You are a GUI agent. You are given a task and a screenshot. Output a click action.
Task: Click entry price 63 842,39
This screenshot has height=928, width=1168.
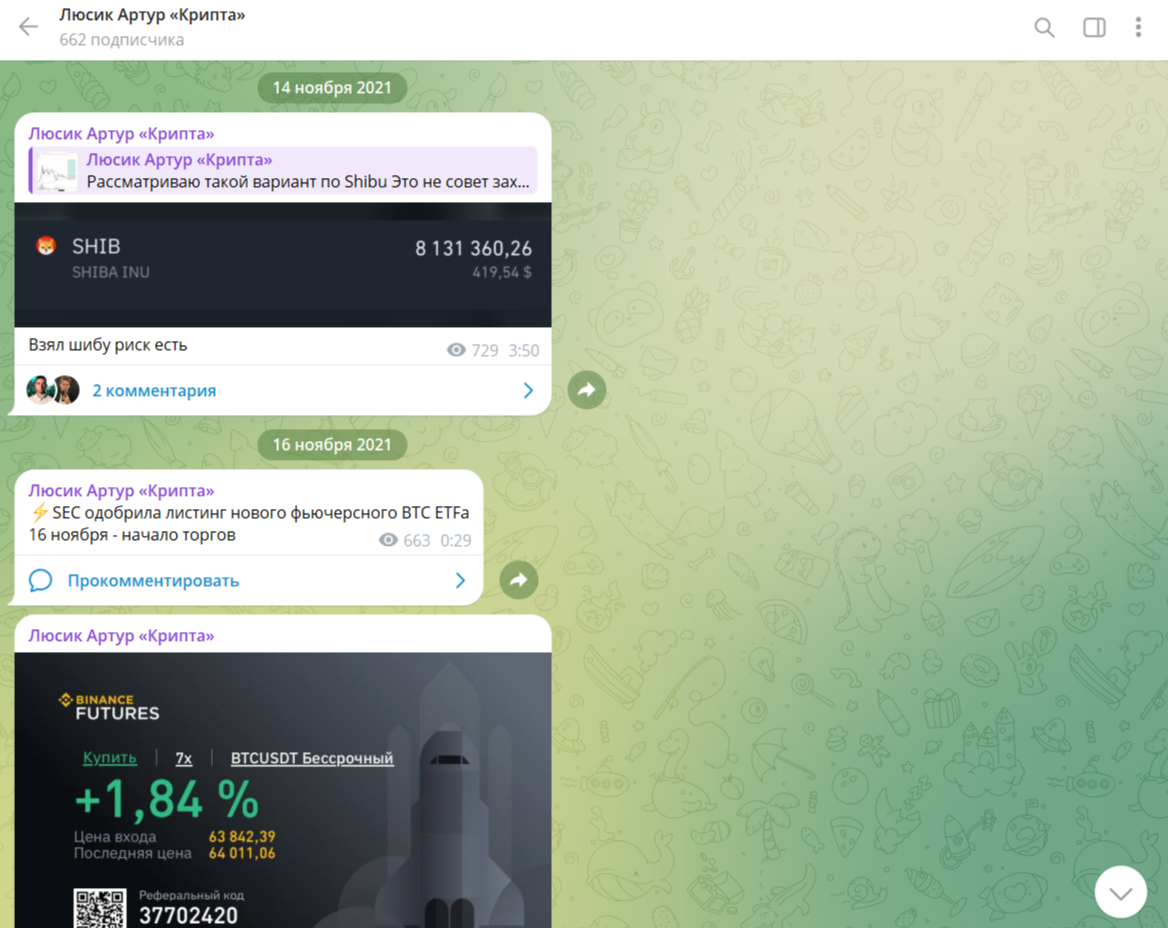242,836
